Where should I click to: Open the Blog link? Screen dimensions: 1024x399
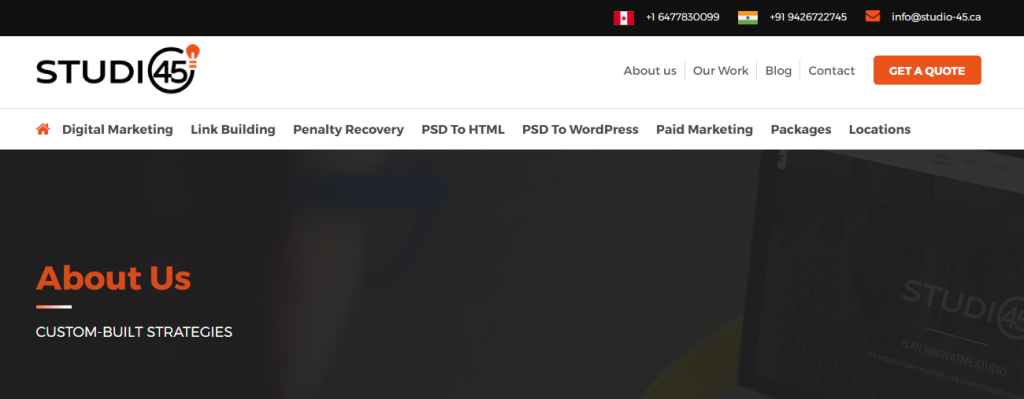[x=778, y=71]
